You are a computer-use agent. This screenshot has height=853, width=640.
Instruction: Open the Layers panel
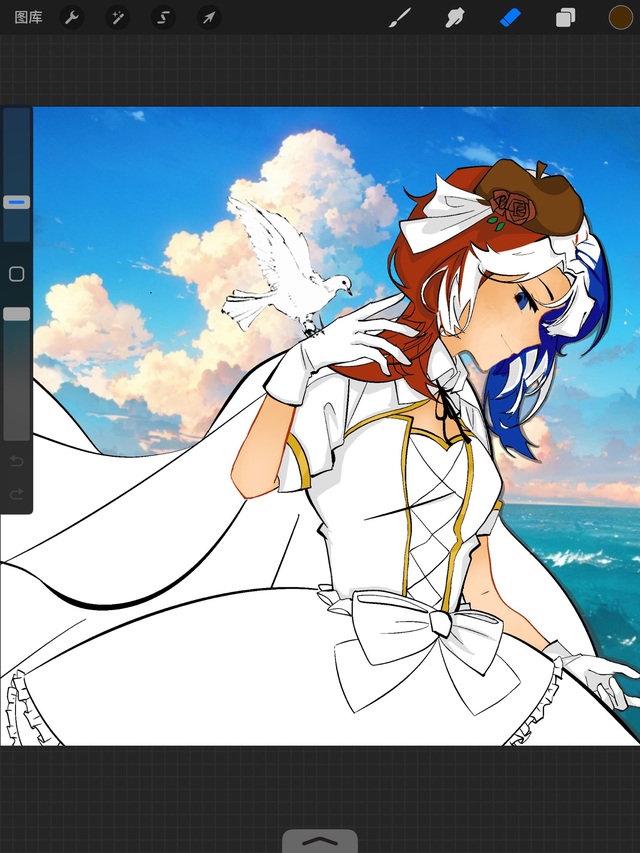pyautogui.click(x=565, y=18)
